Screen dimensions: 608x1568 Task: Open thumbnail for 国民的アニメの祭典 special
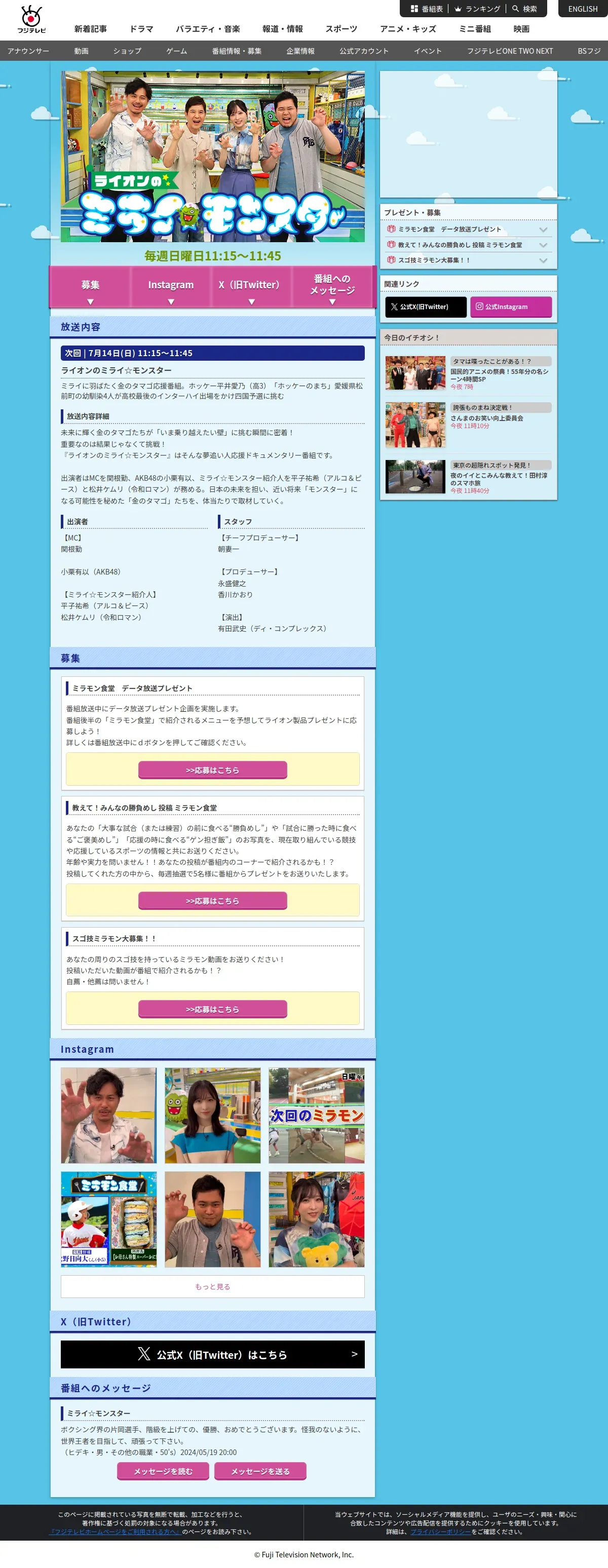click(415, 372)
